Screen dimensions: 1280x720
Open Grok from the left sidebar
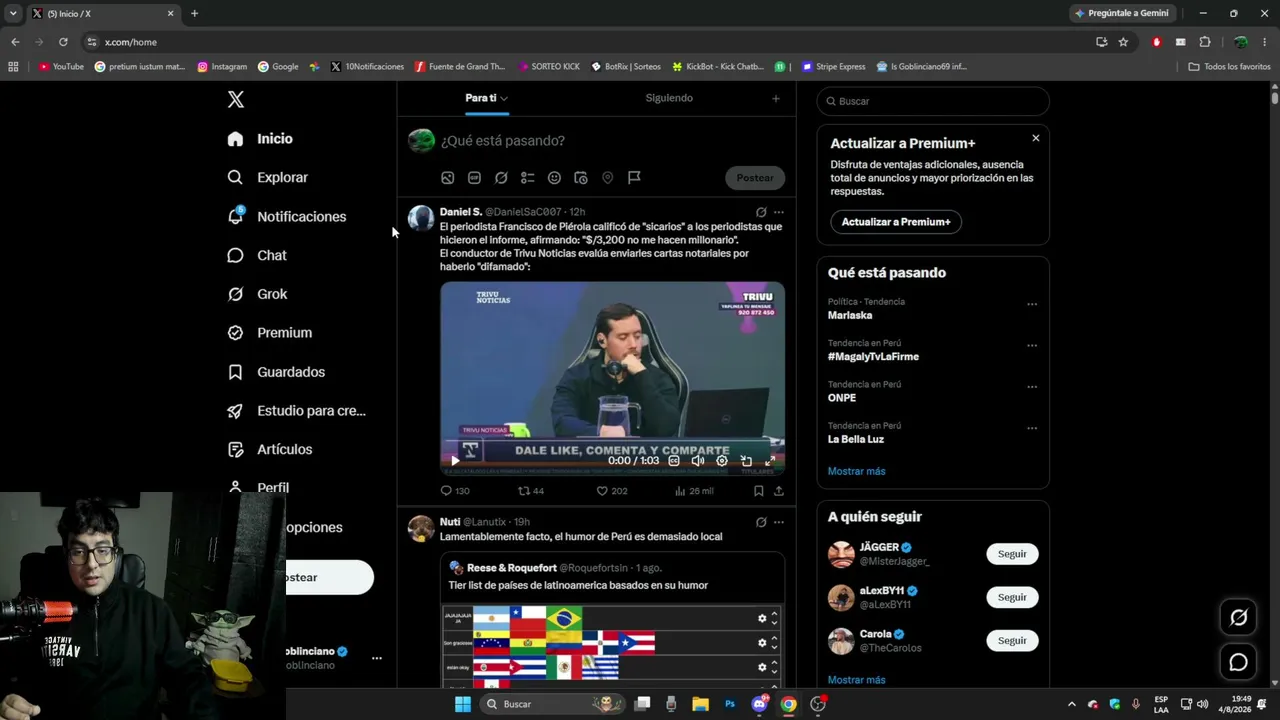coord(257,294)
